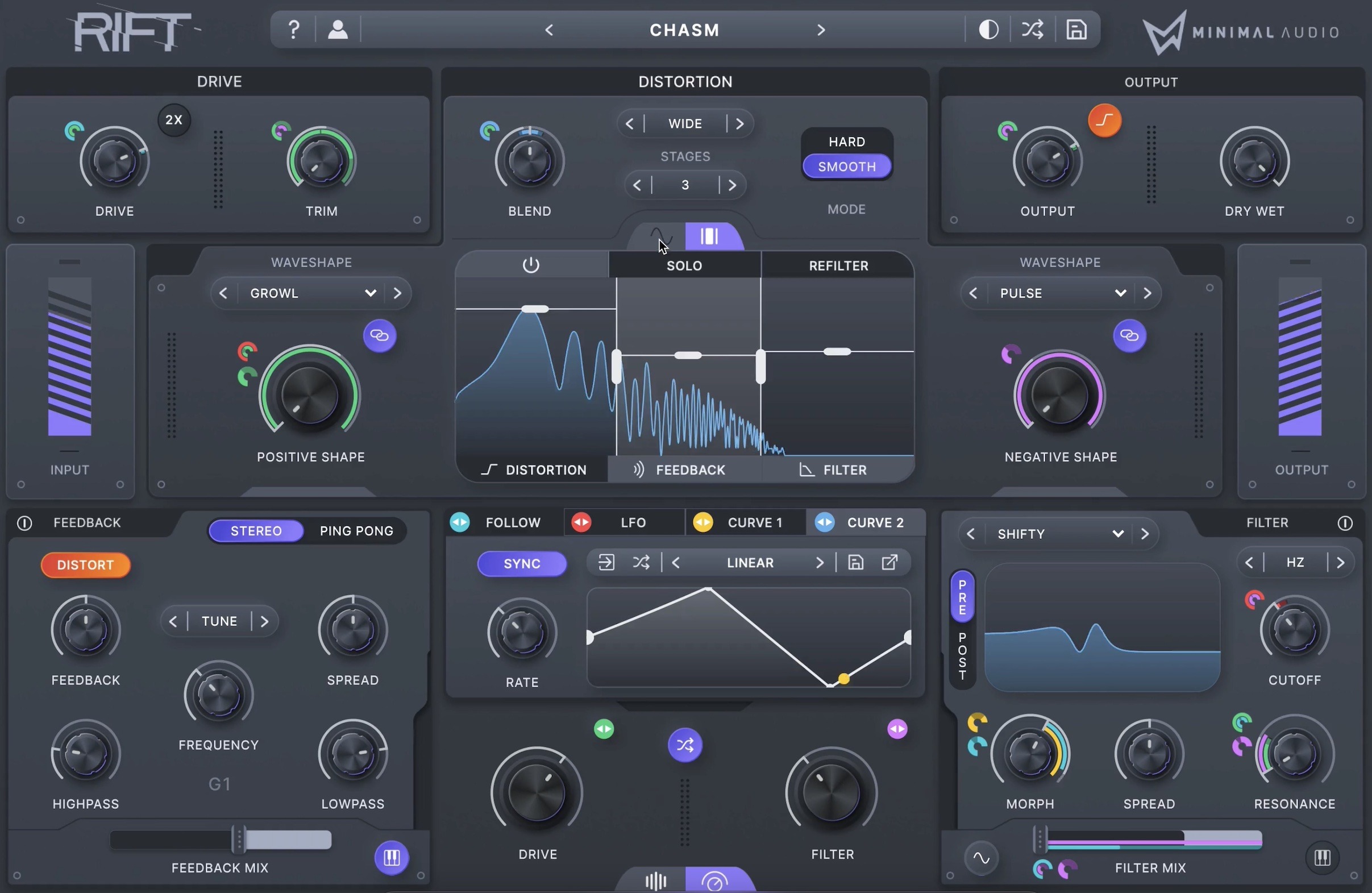This screenshot has width=1372, height=893.
Task: Click the purple randomize macro button
Action: click(685, 745)
